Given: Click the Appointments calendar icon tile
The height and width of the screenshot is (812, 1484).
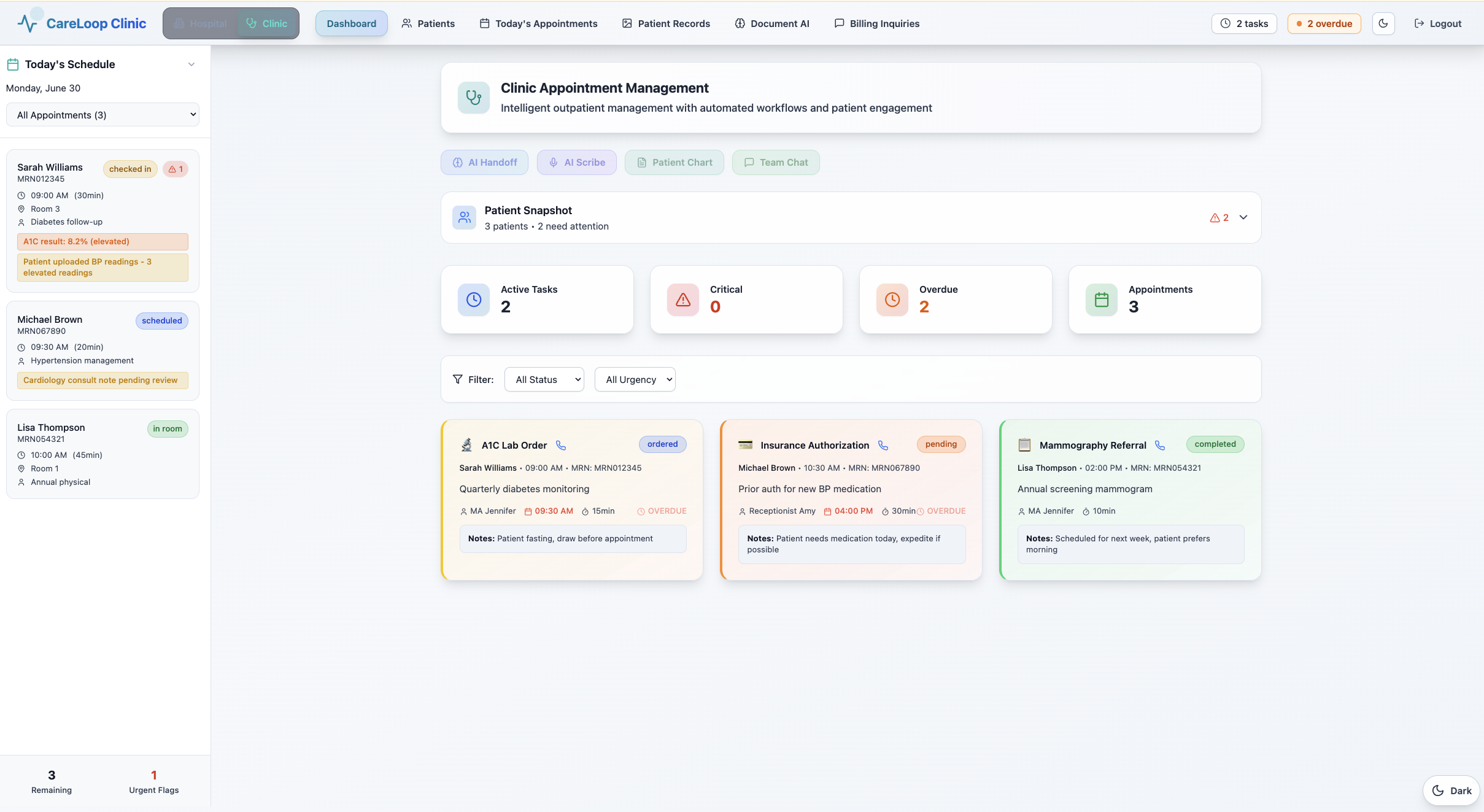Looking at the screenshot, I should [1101, 300].
